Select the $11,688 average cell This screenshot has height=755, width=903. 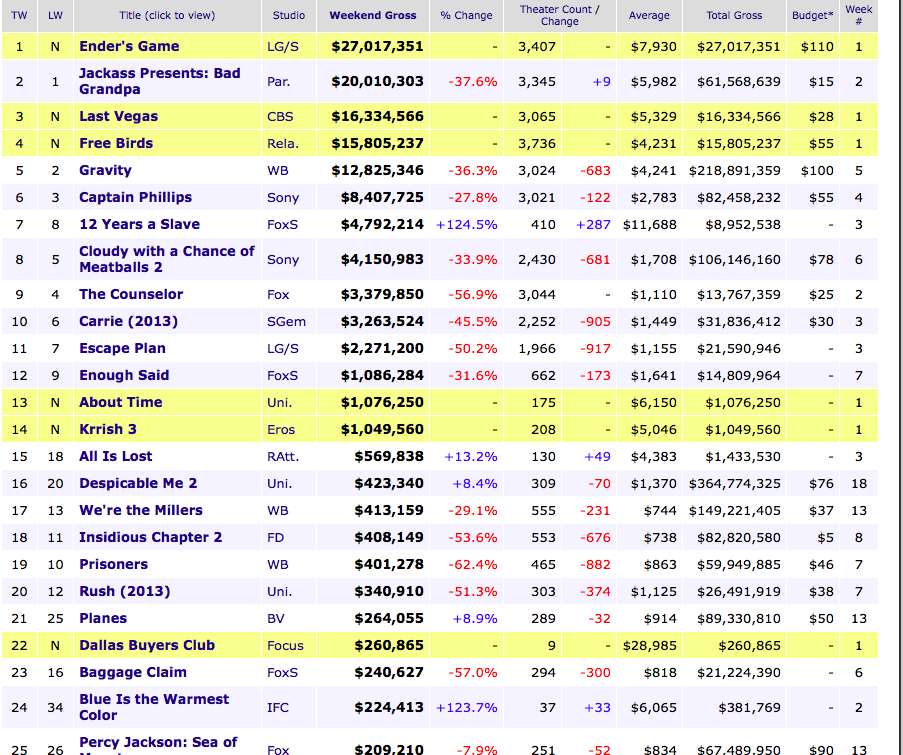coord(649,225)
